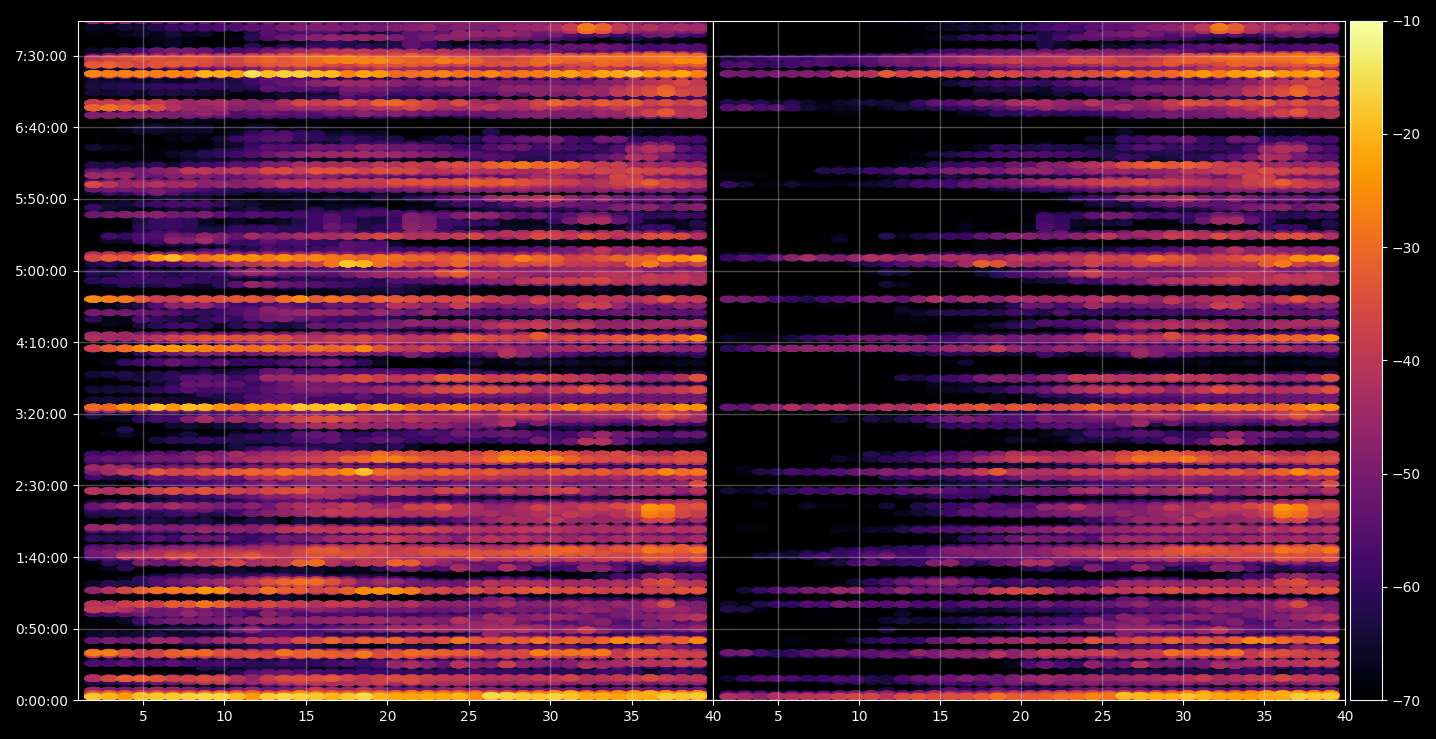Click x-axis tick 5 under the left heatmap
Screen dimensions: 1436x739
click(x=143, y=716)
